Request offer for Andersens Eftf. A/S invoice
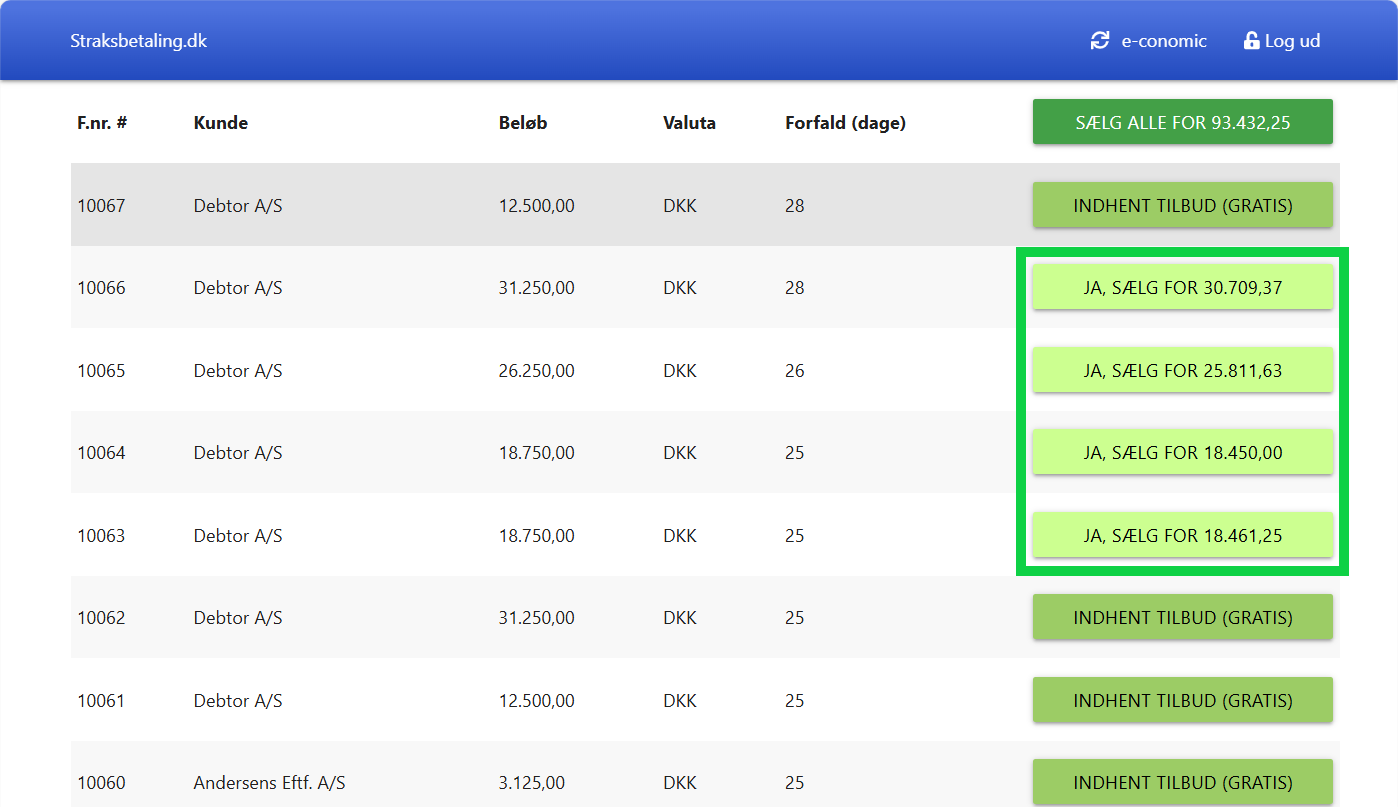The image size is (1398, 807). (1182, 783)
